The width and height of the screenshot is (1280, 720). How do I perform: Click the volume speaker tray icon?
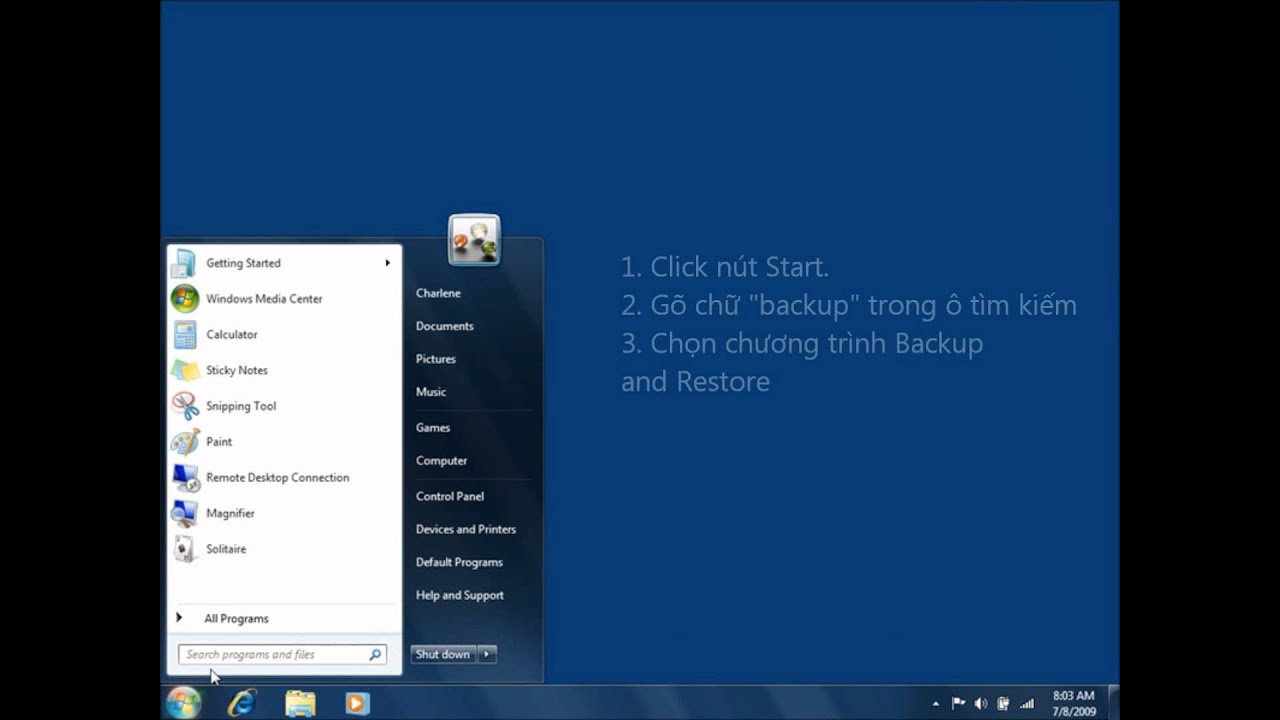pos(981,703)
